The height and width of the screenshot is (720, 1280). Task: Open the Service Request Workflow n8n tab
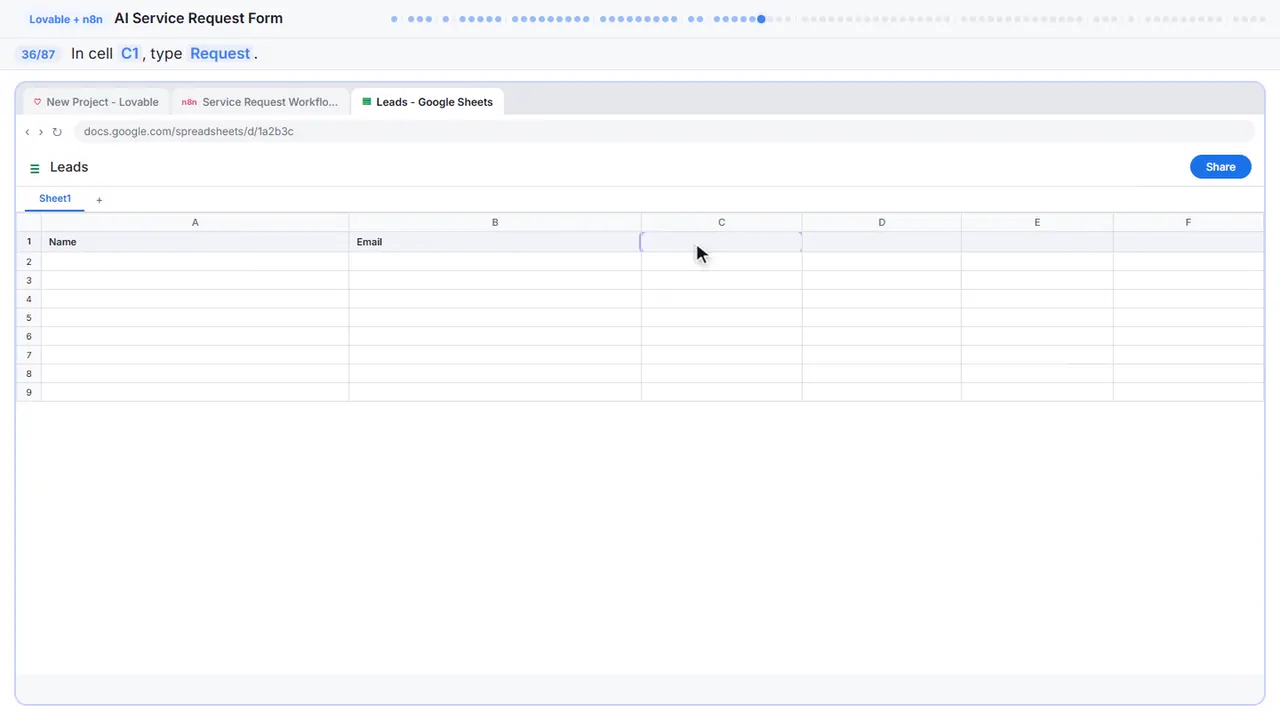[260, 102]
